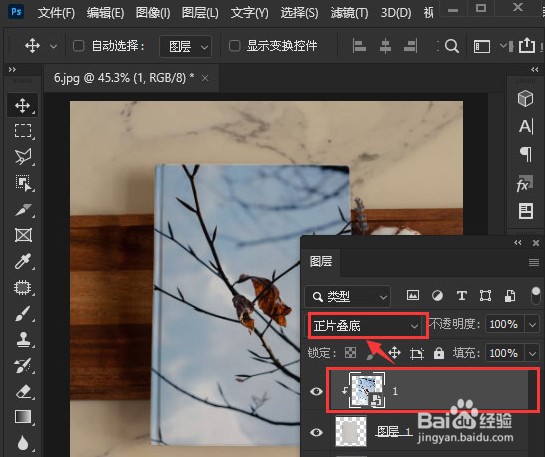Lock transparent pixels of layer
This screenshot has width=545, height=457.
[x=350, y=353]
